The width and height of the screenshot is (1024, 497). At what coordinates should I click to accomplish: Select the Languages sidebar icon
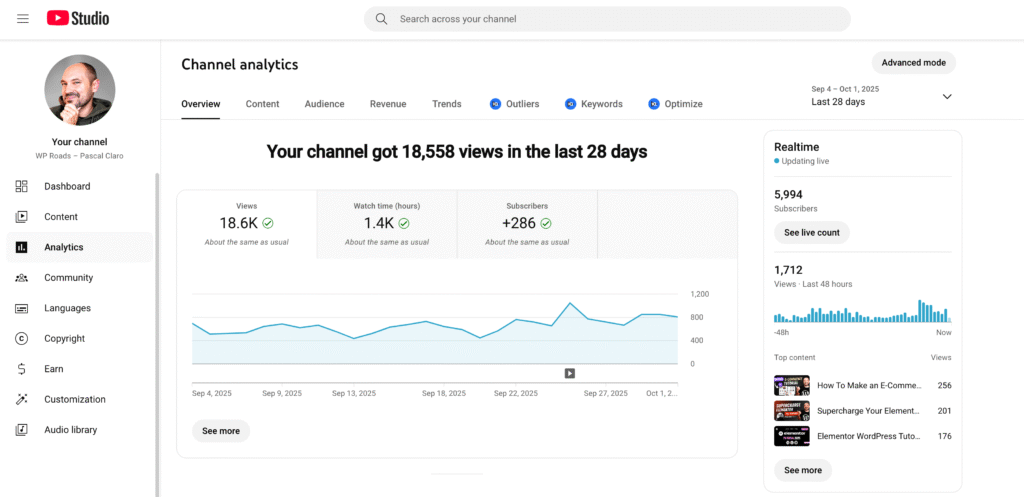pos(22,308)
